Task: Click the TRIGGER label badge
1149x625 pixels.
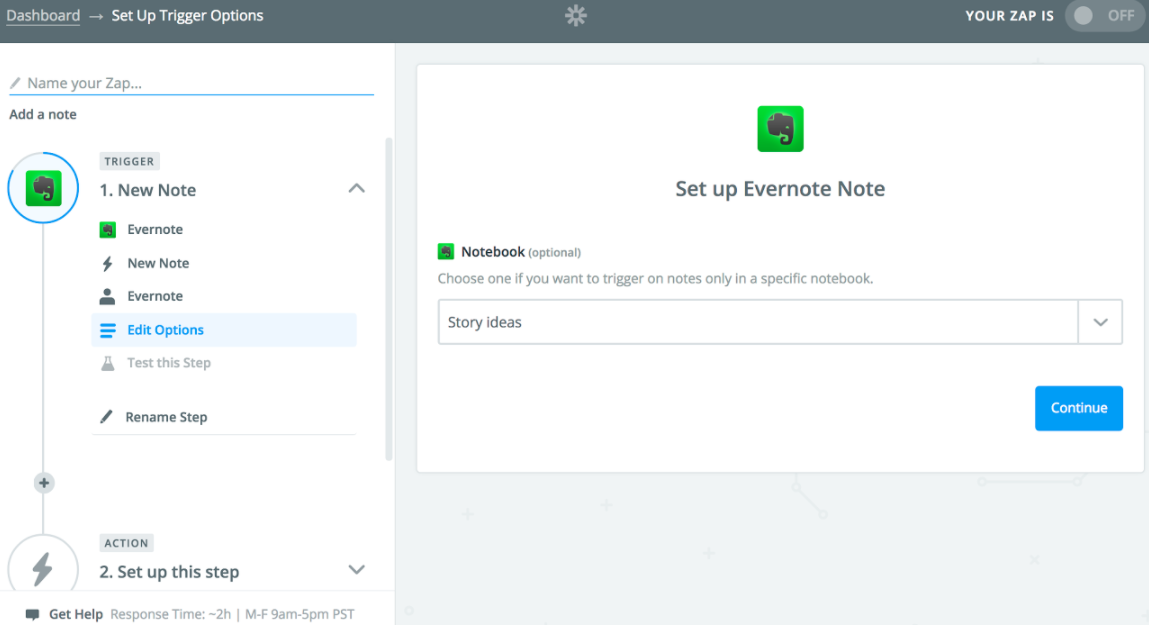Action: [130, 161]
